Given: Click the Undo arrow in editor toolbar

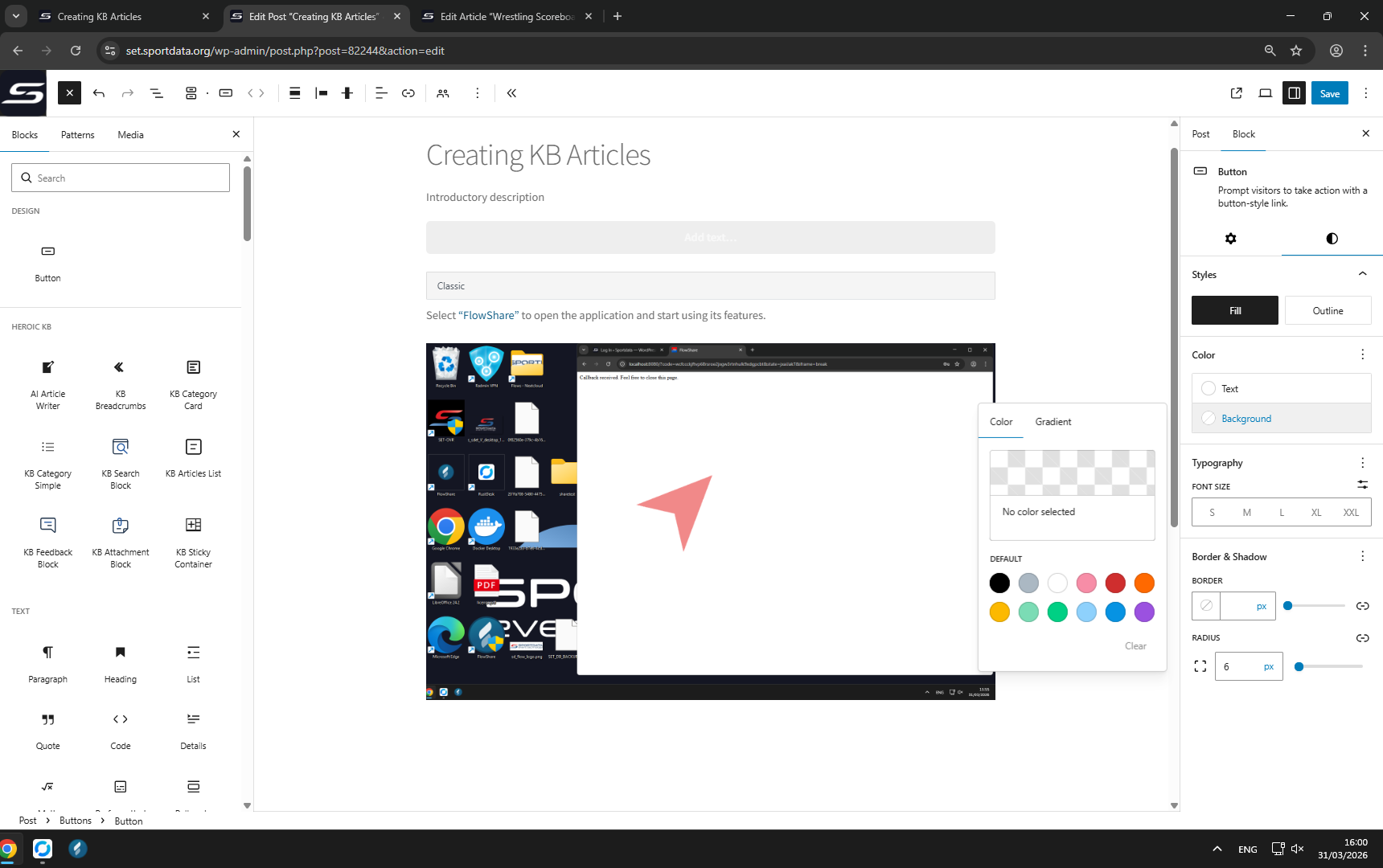Looking at the screenshot, I should tap(99, 93).
